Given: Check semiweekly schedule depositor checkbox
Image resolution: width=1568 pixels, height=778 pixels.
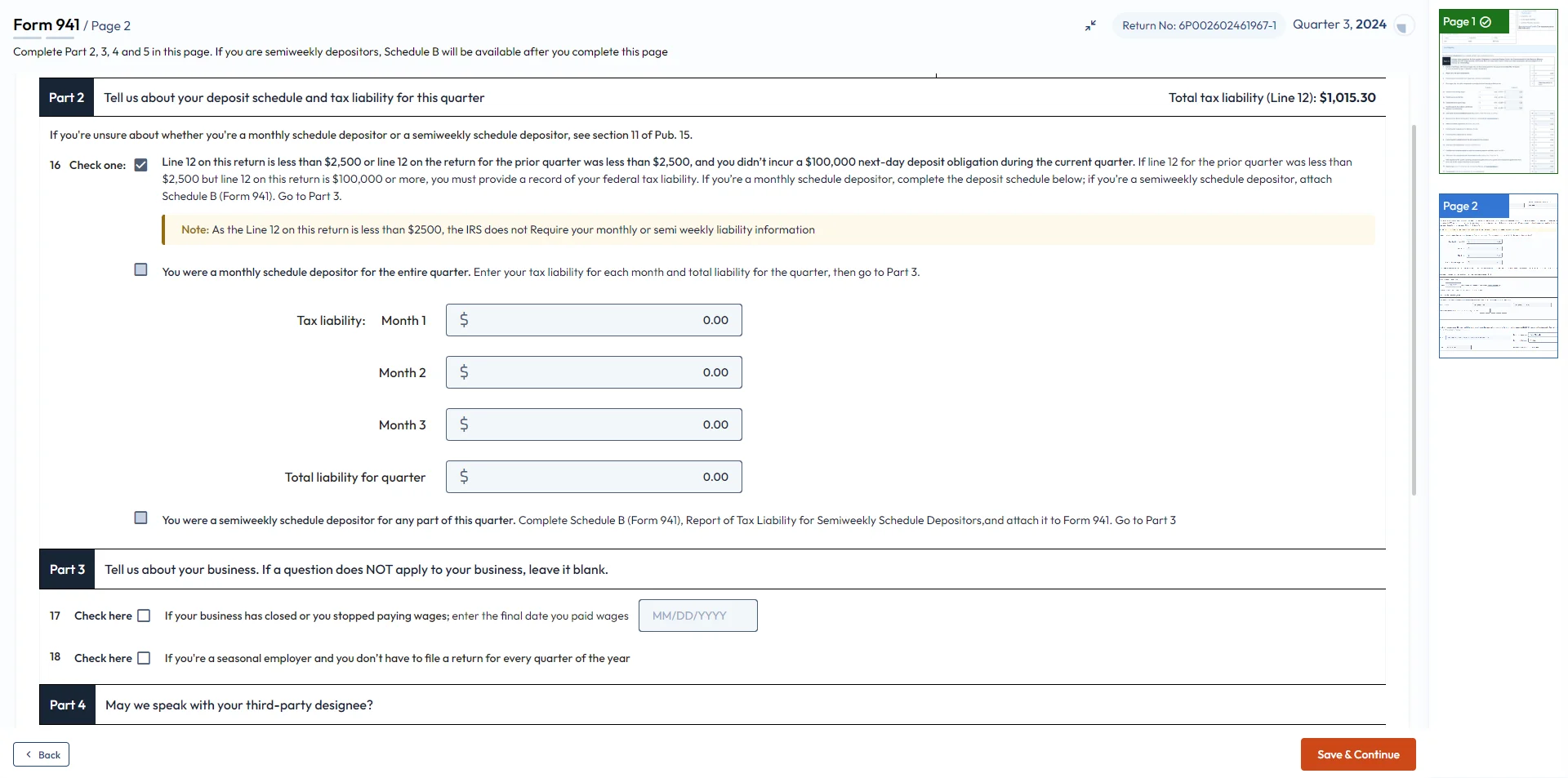Looking at the screenshot, I should click(140, 517).
